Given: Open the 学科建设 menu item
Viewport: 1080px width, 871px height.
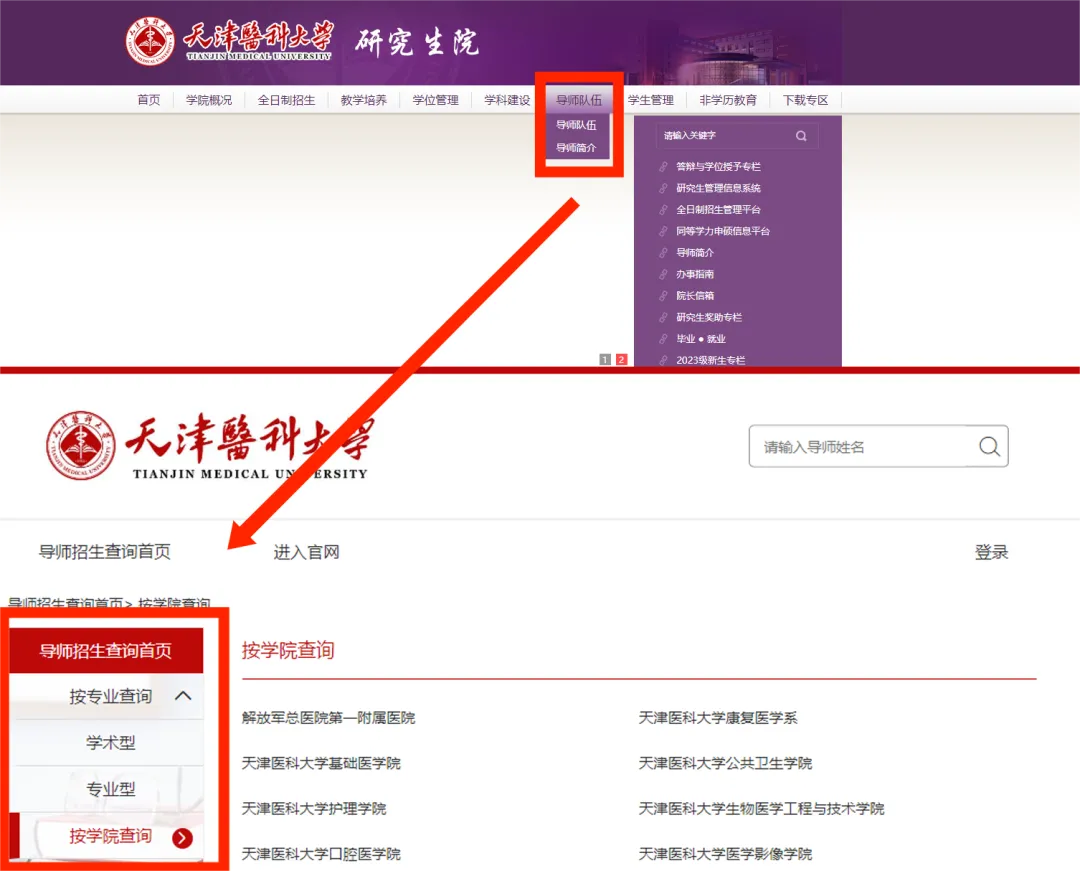Looking at the screenshot, I should [x=507, y=101].
